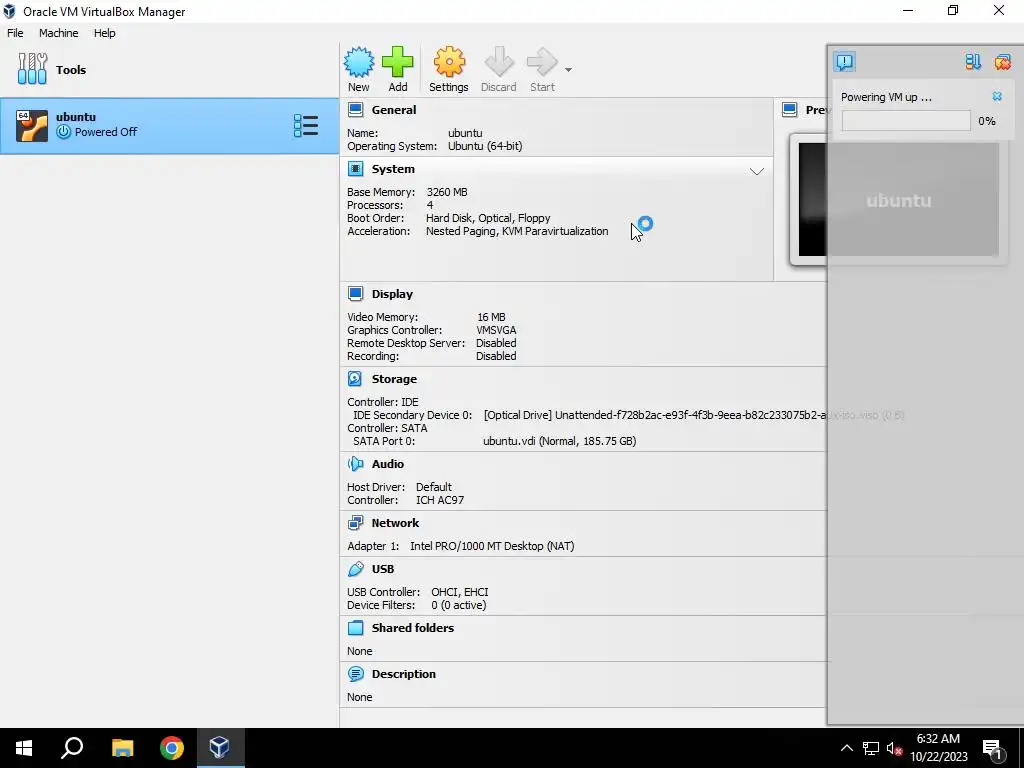Click the USB section icon
Image resolution: width=1024 pixels, height=768 pixels.
(x=355, y=569)
